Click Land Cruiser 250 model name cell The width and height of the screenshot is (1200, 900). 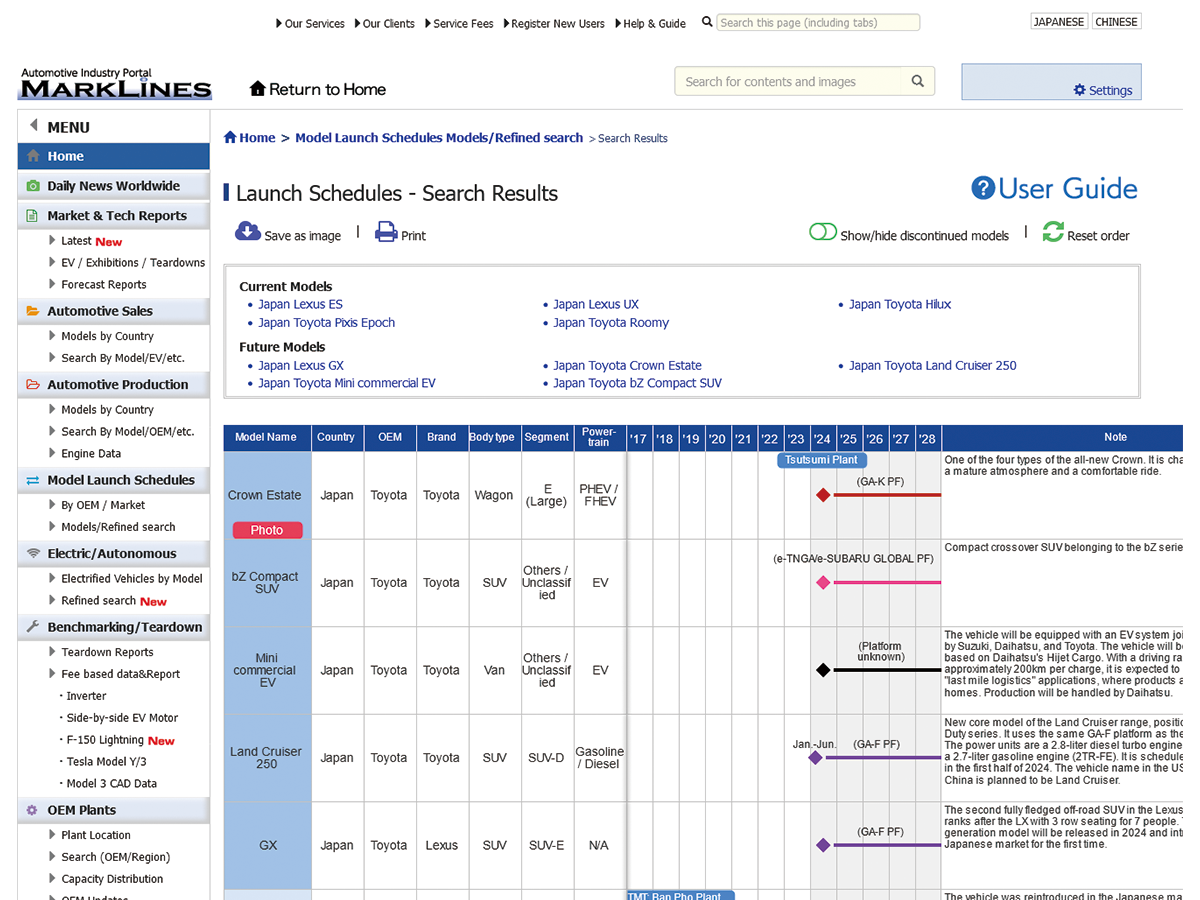pyautogui.click(x=267, y=758)
